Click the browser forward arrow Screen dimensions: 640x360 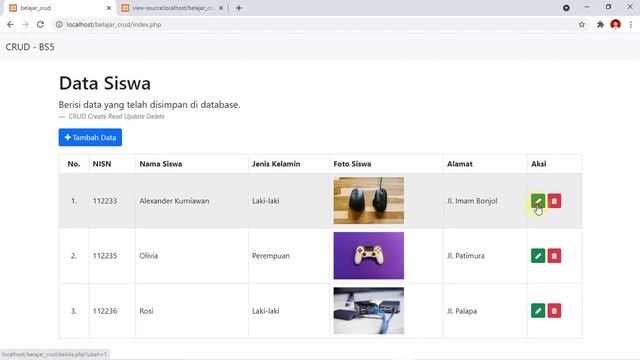(25, 24)
